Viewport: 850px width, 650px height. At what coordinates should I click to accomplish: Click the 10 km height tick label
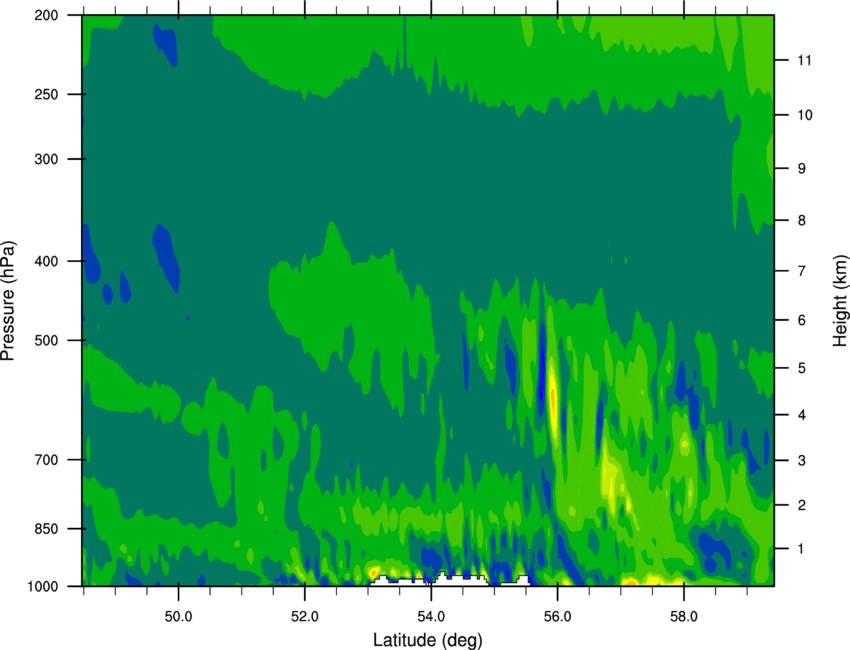point(805,115)
